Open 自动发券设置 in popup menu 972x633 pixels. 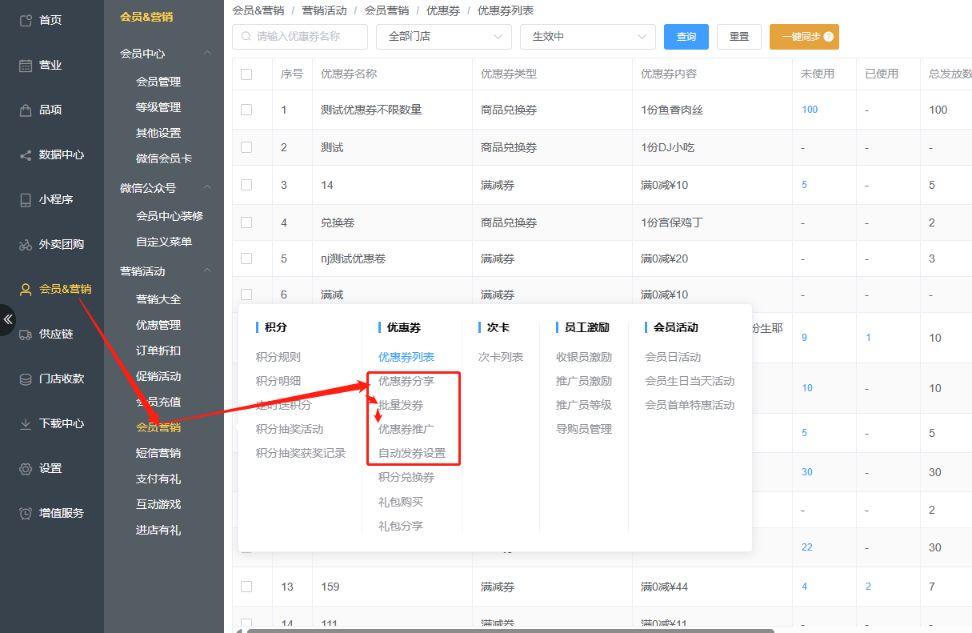[412, 453]
